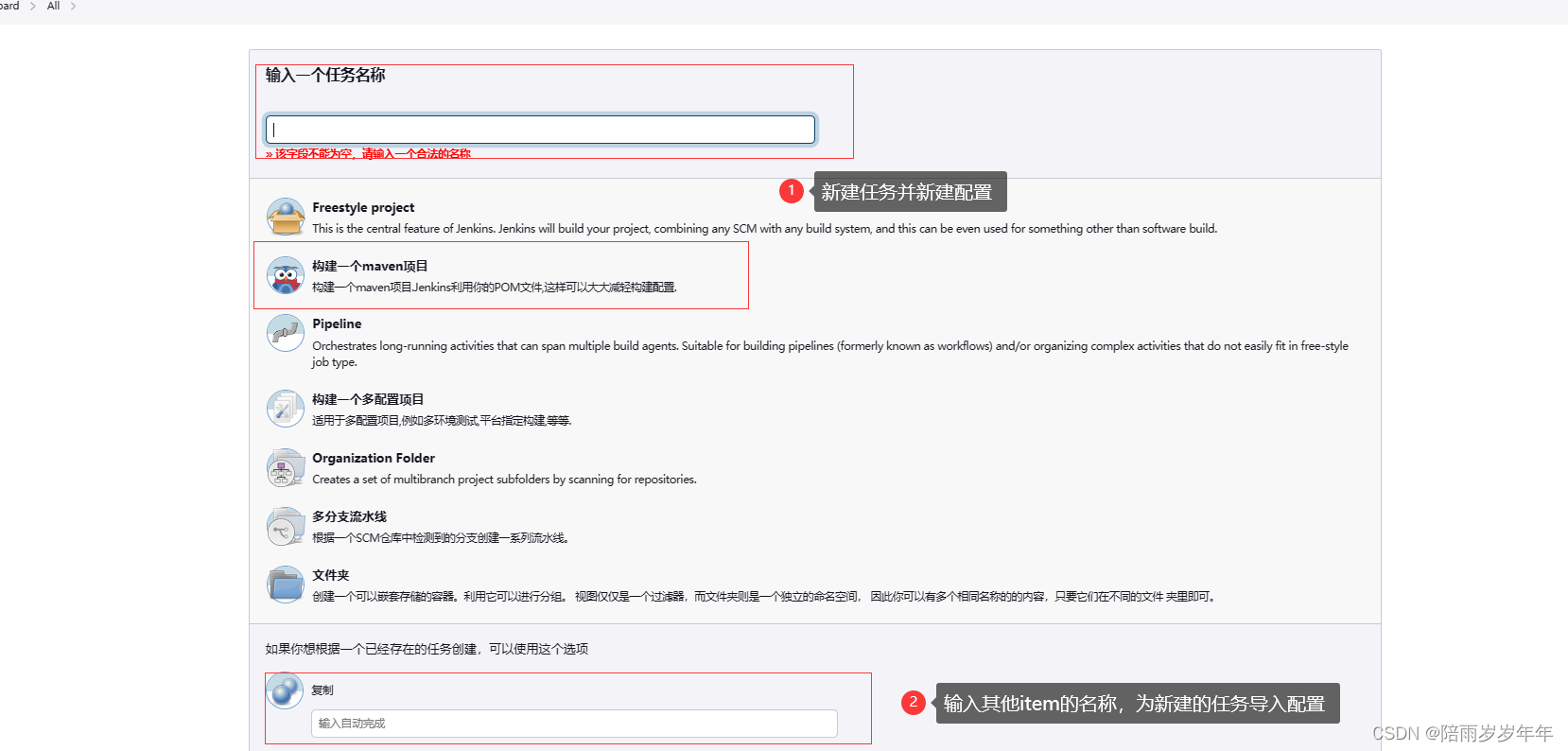The height and width of the screenshot is (751, 1568).
Task: Click the maven project description text
Action: pos(495,288)
